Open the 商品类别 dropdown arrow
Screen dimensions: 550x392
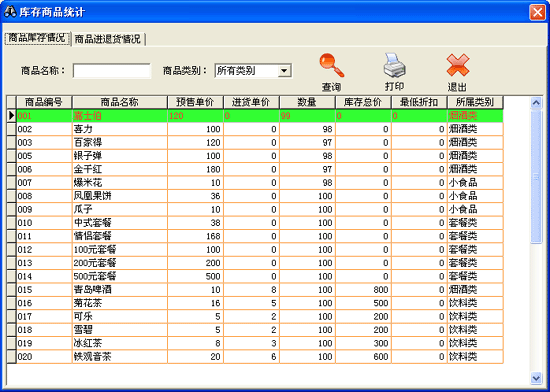pos(284,71)
